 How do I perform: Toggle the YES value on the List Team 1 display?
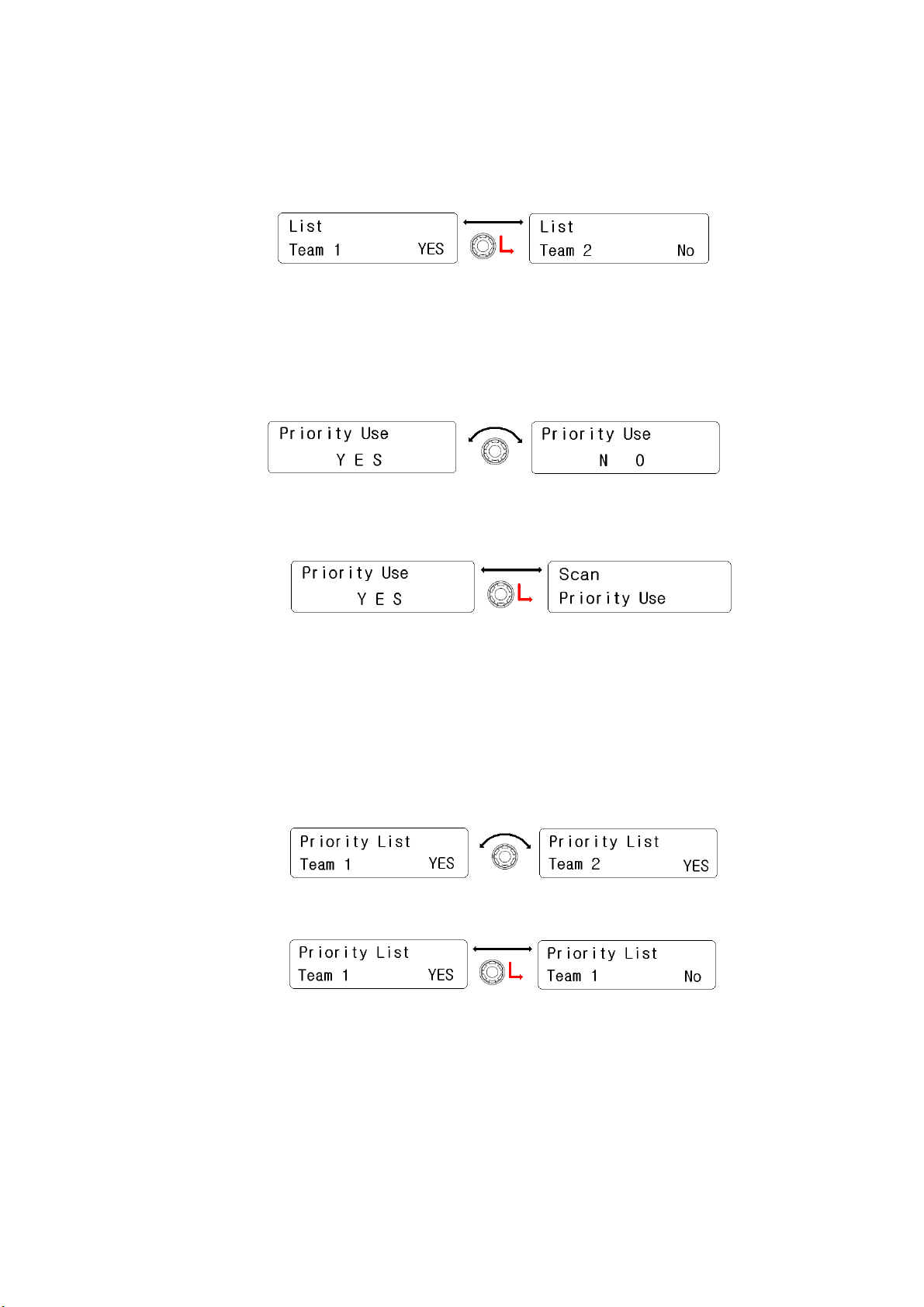tap(431, 249)
